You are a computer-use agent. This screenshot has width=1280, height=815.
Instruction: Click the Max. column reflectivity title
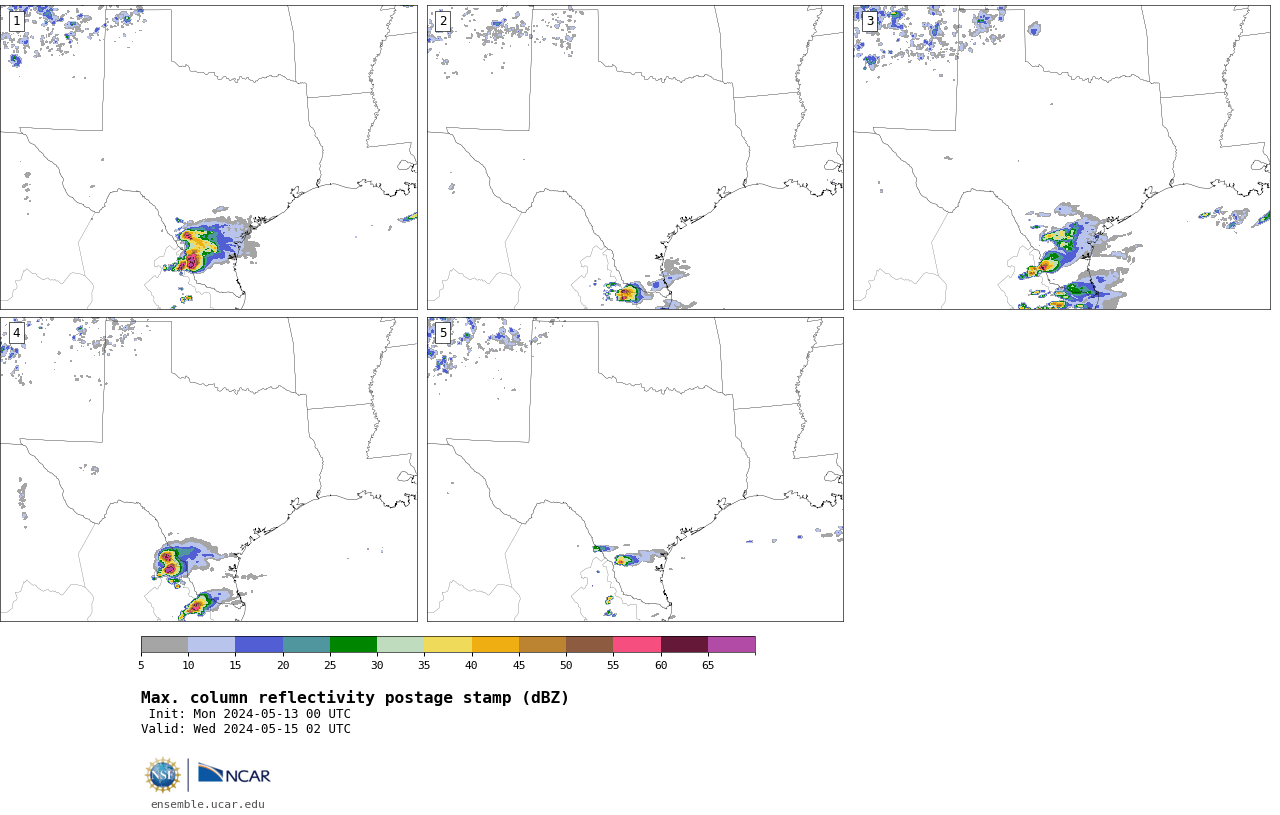pos(355,698)
